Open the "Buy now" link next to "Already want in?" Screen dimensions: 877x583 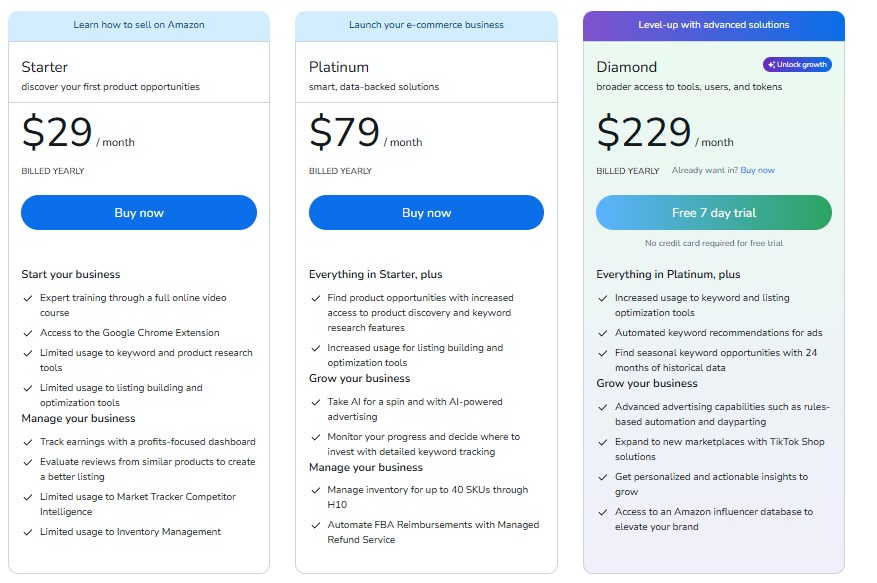tap(757, 169)
